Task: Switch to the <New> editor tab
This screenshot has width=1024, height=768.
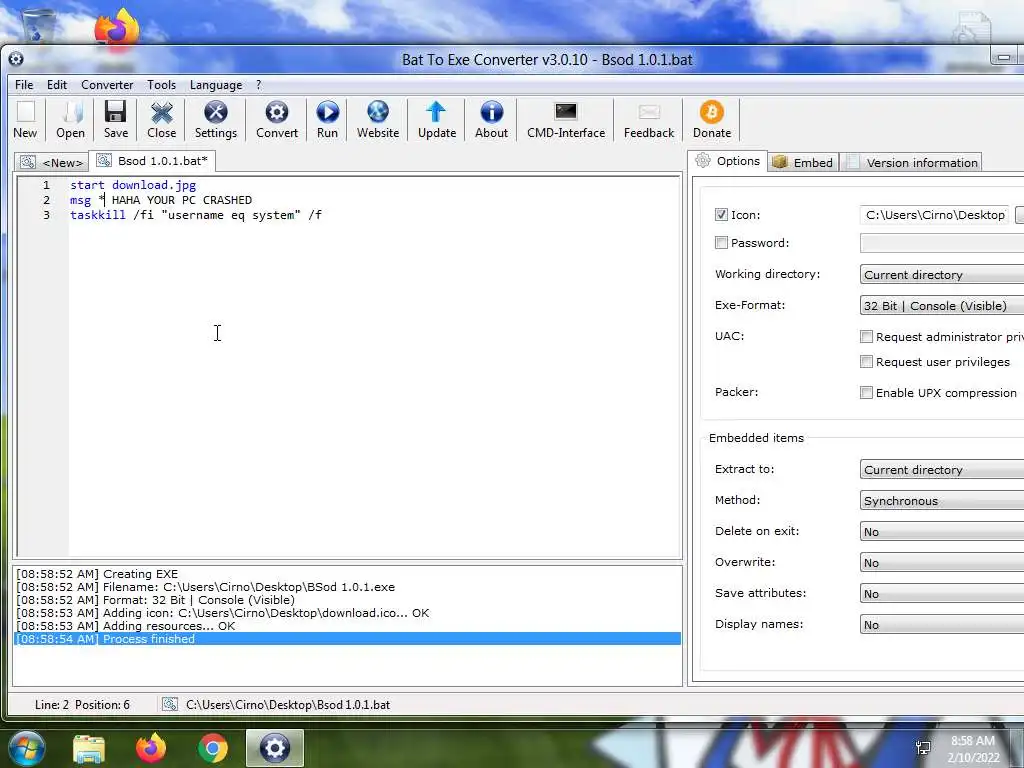Action: tap(52, 163)
